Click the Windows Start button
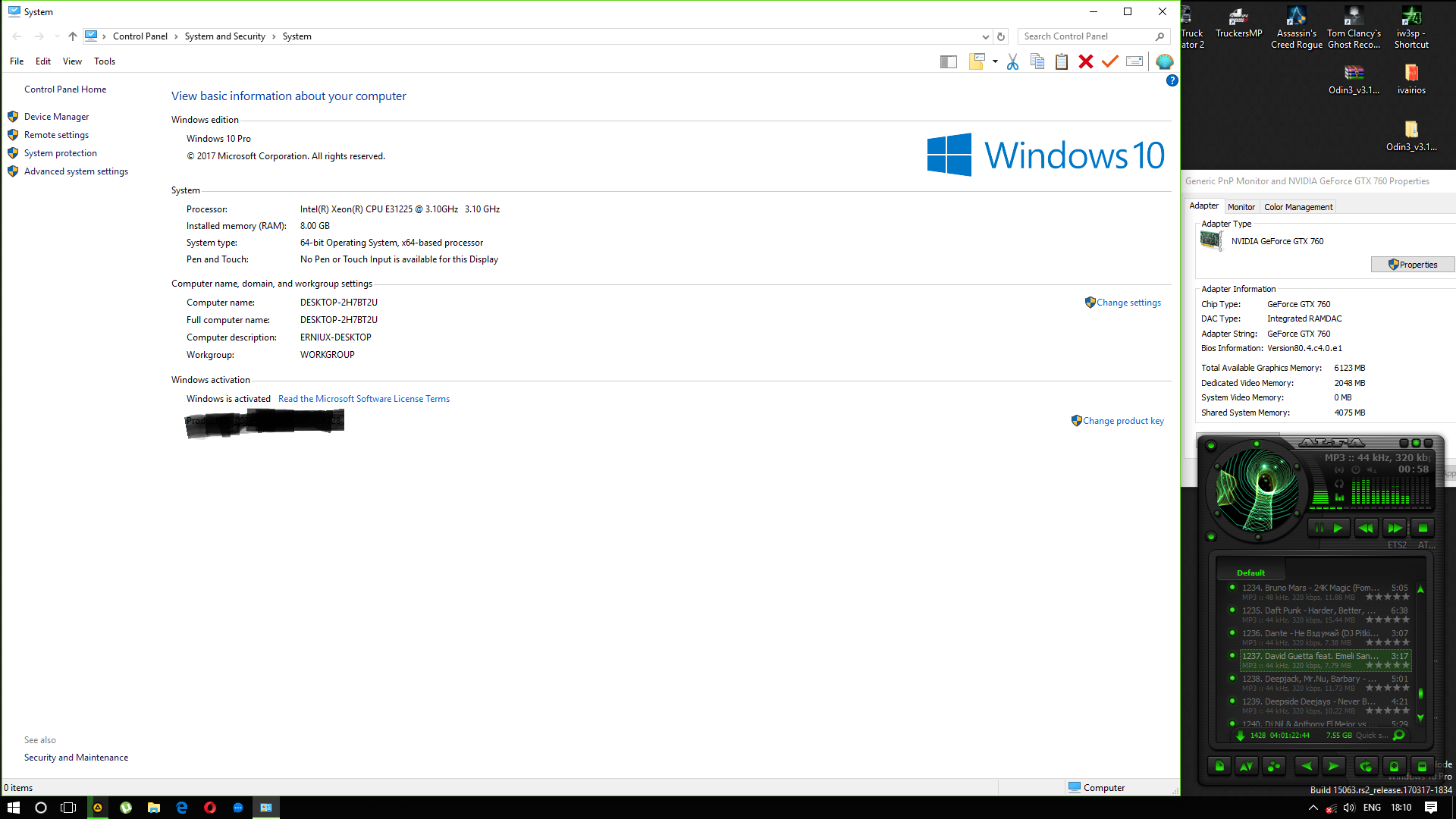Image resolution: width=1456 pixels, height=819 pixels. (14, 808)
